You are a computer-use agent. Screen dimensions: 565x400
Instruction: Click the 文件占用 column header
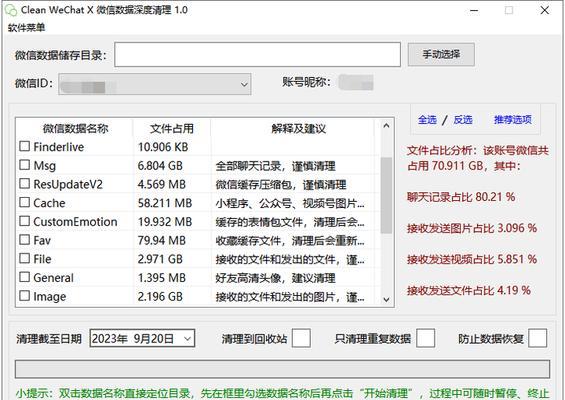[x=172, y=128]
